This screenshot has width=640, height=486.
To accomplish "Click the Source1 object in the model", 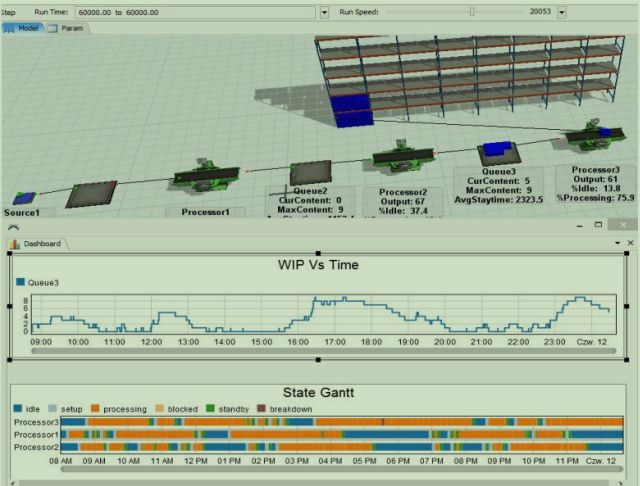I will (x=25, y=198).
